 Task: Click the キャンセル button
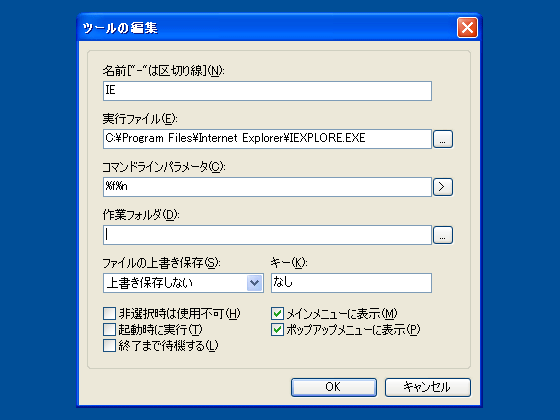428,387
